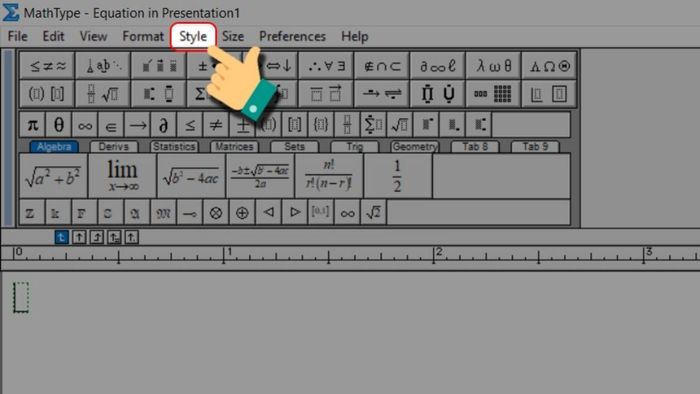Insert the n!/r!(n−r)! expression
The width and height of the screenshot is (700, 394).
(x=329, y=176)
